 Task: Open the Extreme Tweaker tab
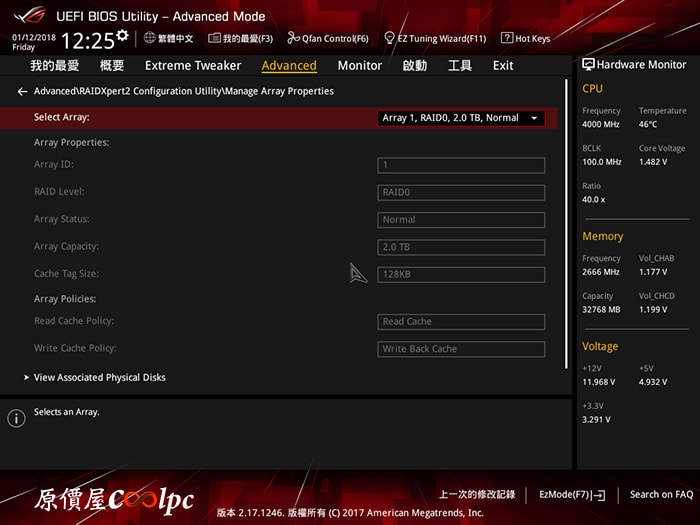pos(193,66)
